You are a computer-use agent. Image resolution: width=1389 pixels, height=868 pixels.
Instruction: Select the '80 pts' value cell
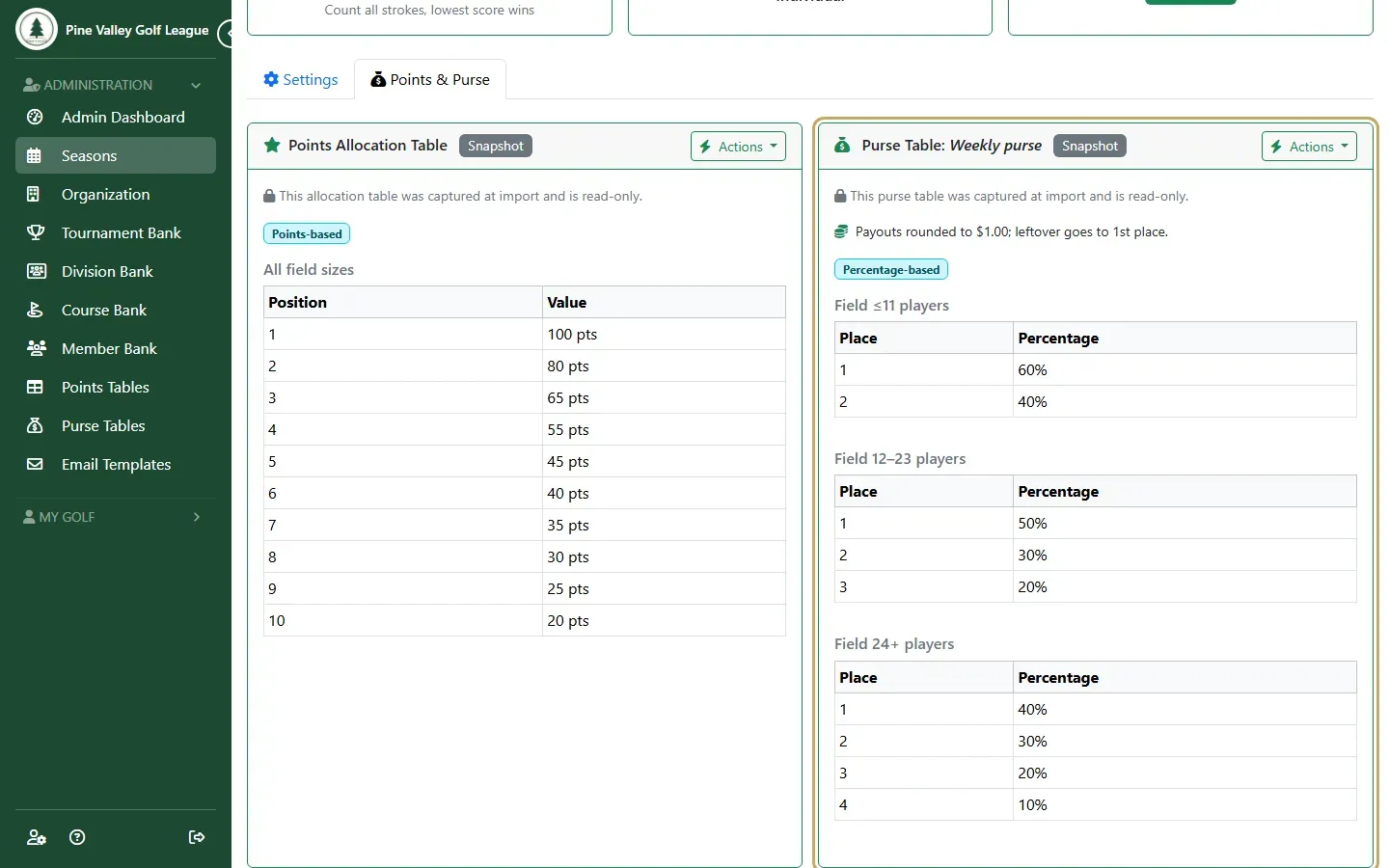click(x=664, y=366)
